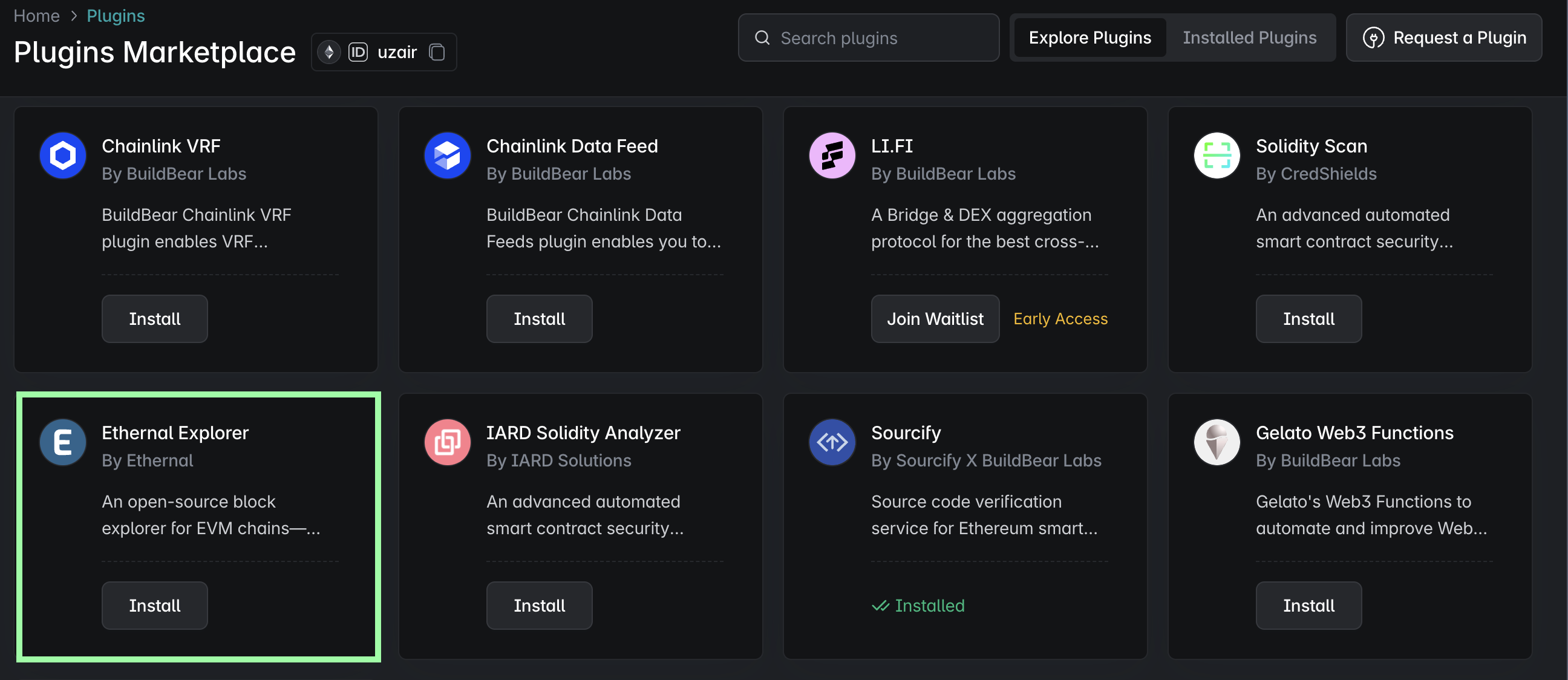The image size is (1568, 680).
Task: Click the Chainlink VRF hexagon logo
Action: [x=63, y=156]
